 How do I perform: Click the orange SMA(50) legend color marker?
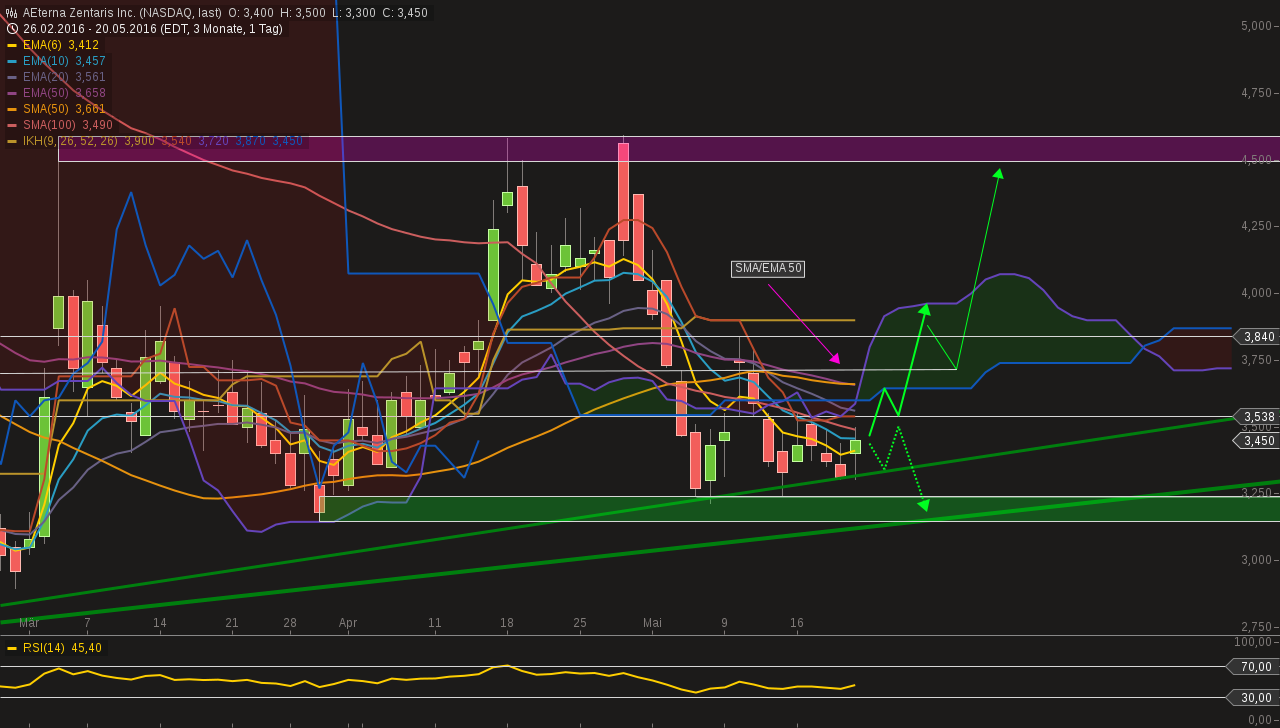click(x=12, y=109)
